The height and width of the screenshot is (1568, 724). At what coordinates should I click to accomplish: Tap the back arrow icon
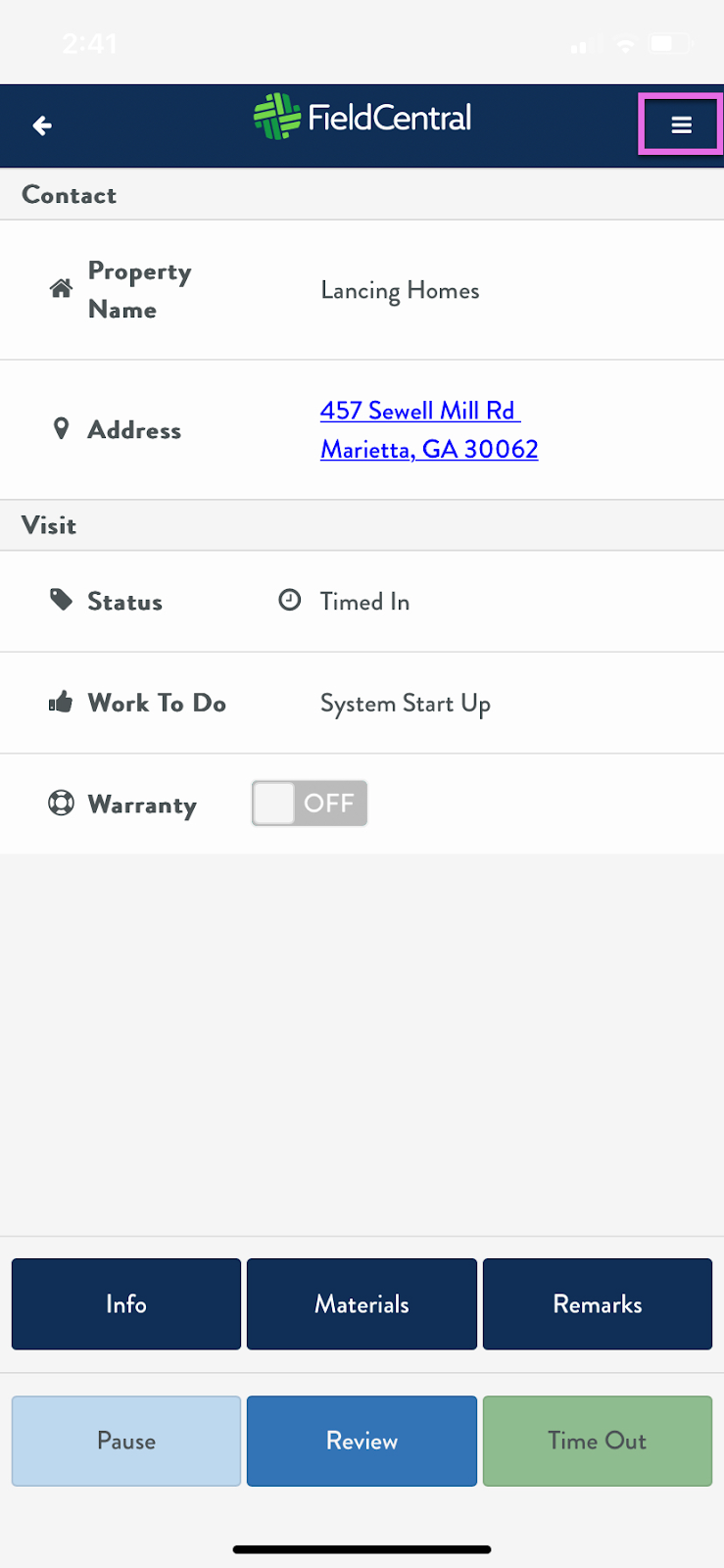(42, 125)
